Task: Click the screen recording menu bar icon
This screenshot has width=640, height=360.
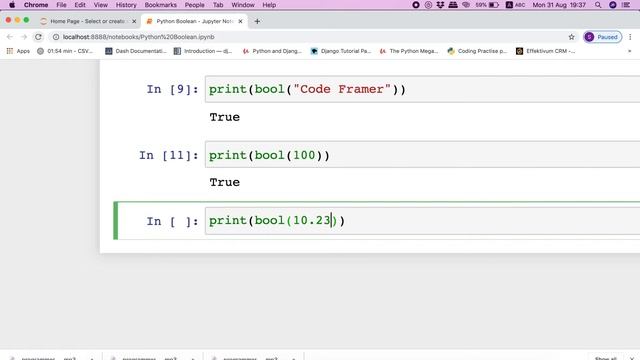Action: click(416, 5)
